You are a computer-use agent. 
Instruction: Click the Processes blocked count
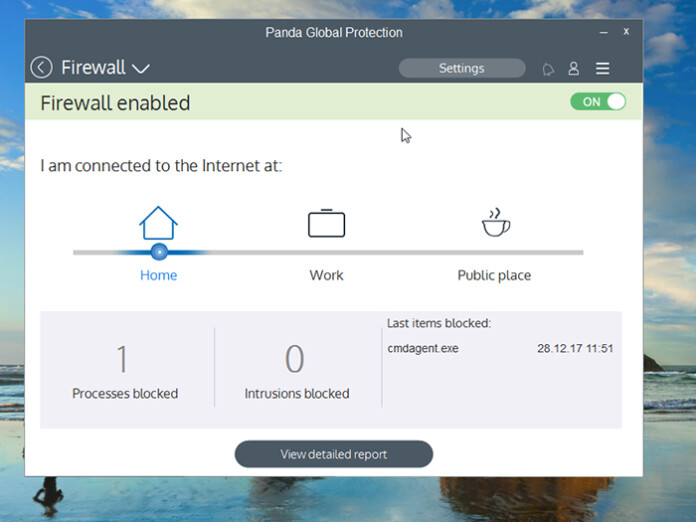tap(122, 359)
